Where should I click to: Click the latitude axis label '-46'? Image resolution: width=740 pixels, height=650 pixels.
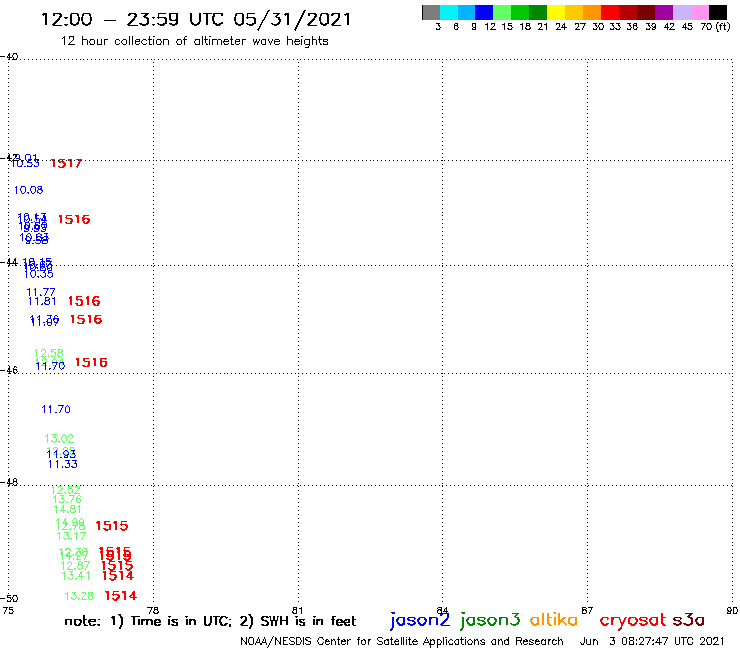[x=9, y=370]
